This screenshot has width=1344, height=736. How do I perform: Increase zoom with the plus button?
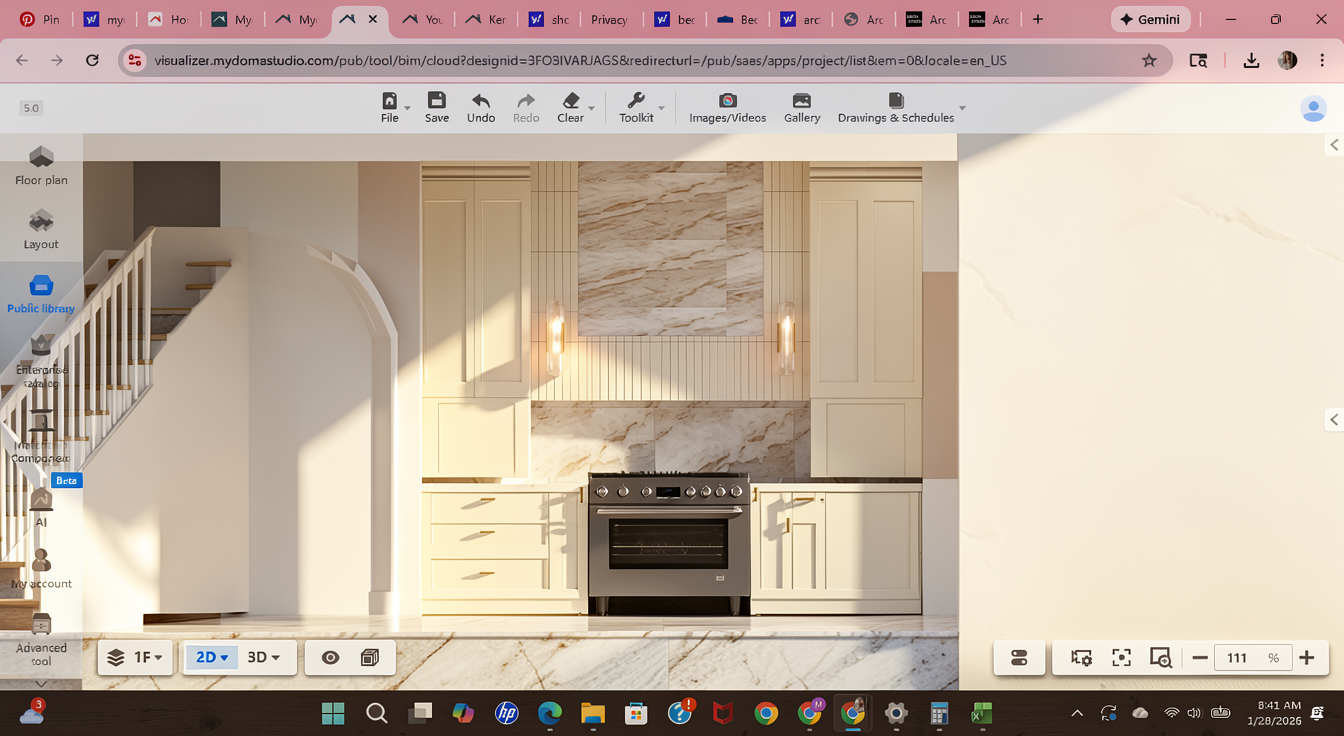point(1306,658)
